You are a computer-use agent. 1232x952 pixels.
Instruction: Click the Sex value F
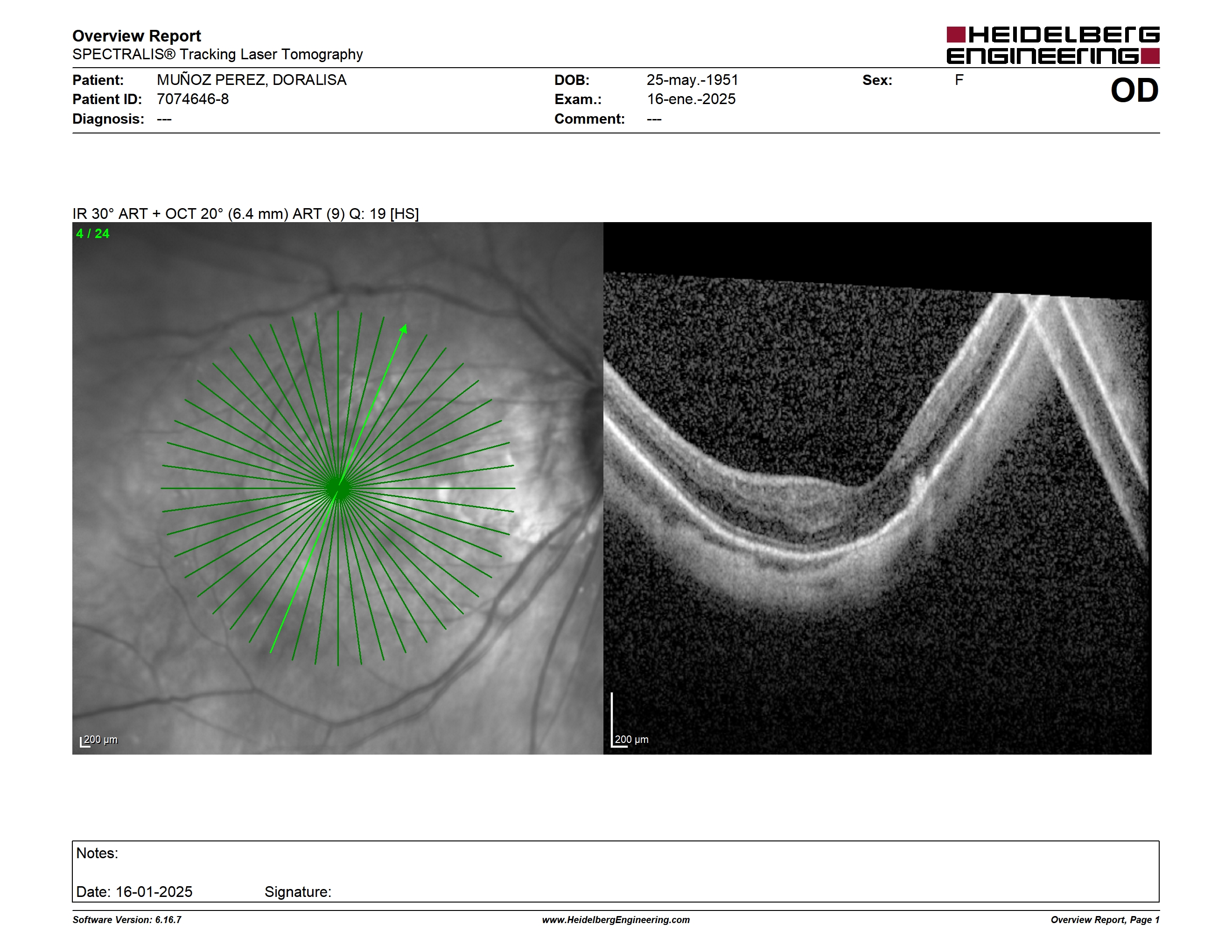[959, 80]
